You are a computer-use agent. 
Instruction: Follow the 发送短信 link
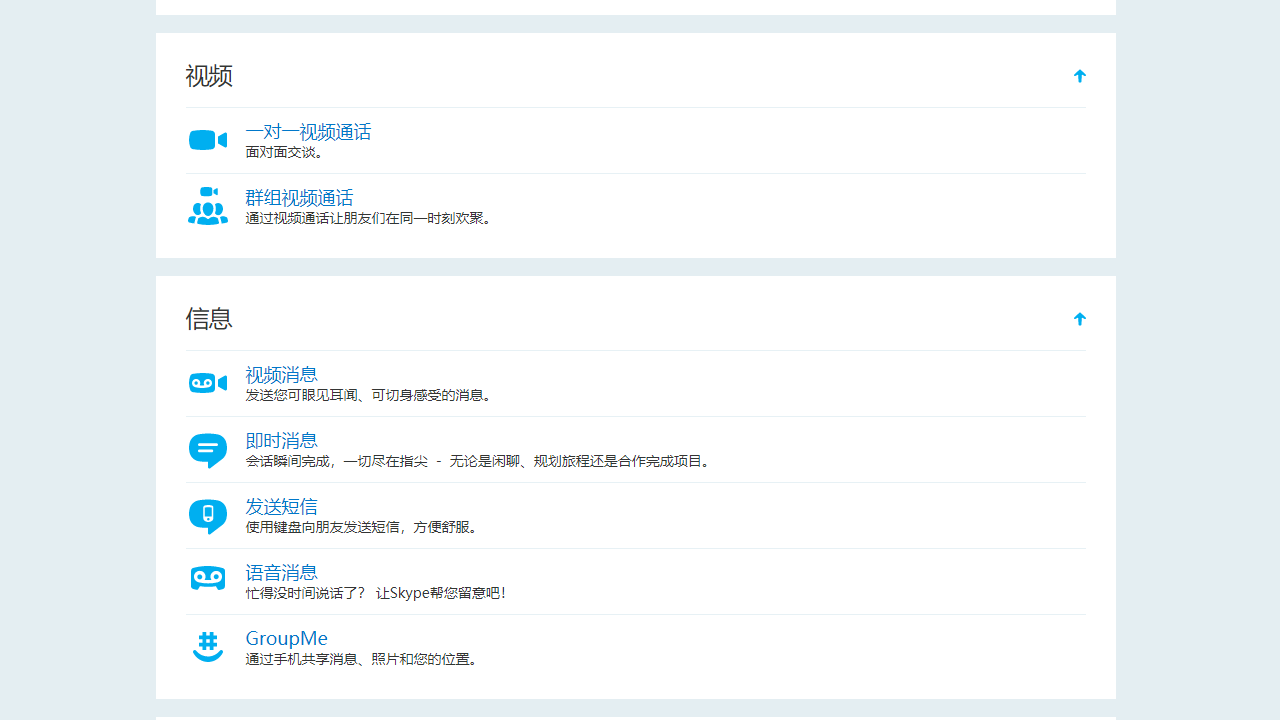pyautogui.click(x=281, y=506)
